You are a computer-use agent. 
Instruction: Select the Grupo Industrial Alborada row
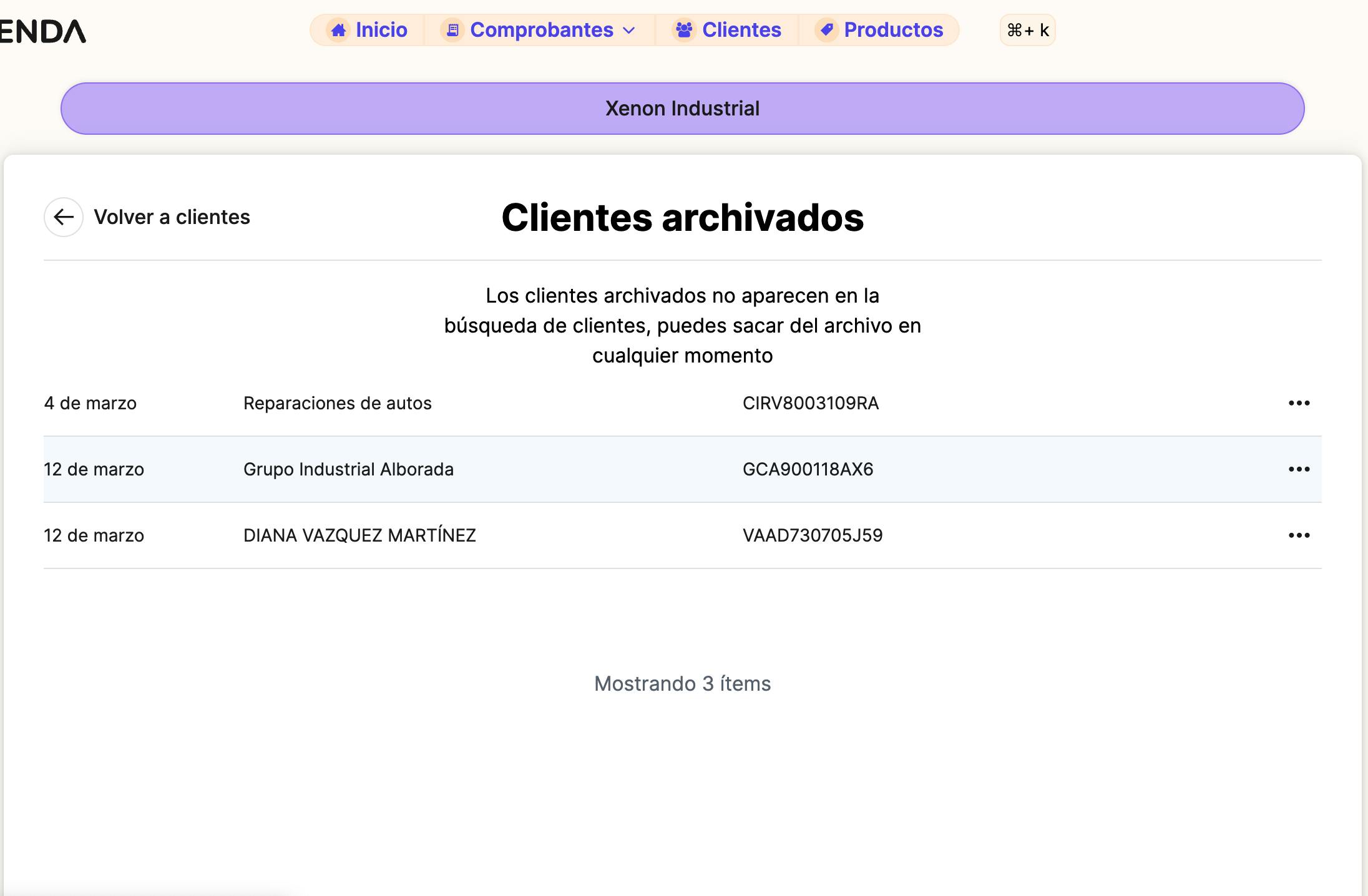pyautogui.click(x=348, y=469)
